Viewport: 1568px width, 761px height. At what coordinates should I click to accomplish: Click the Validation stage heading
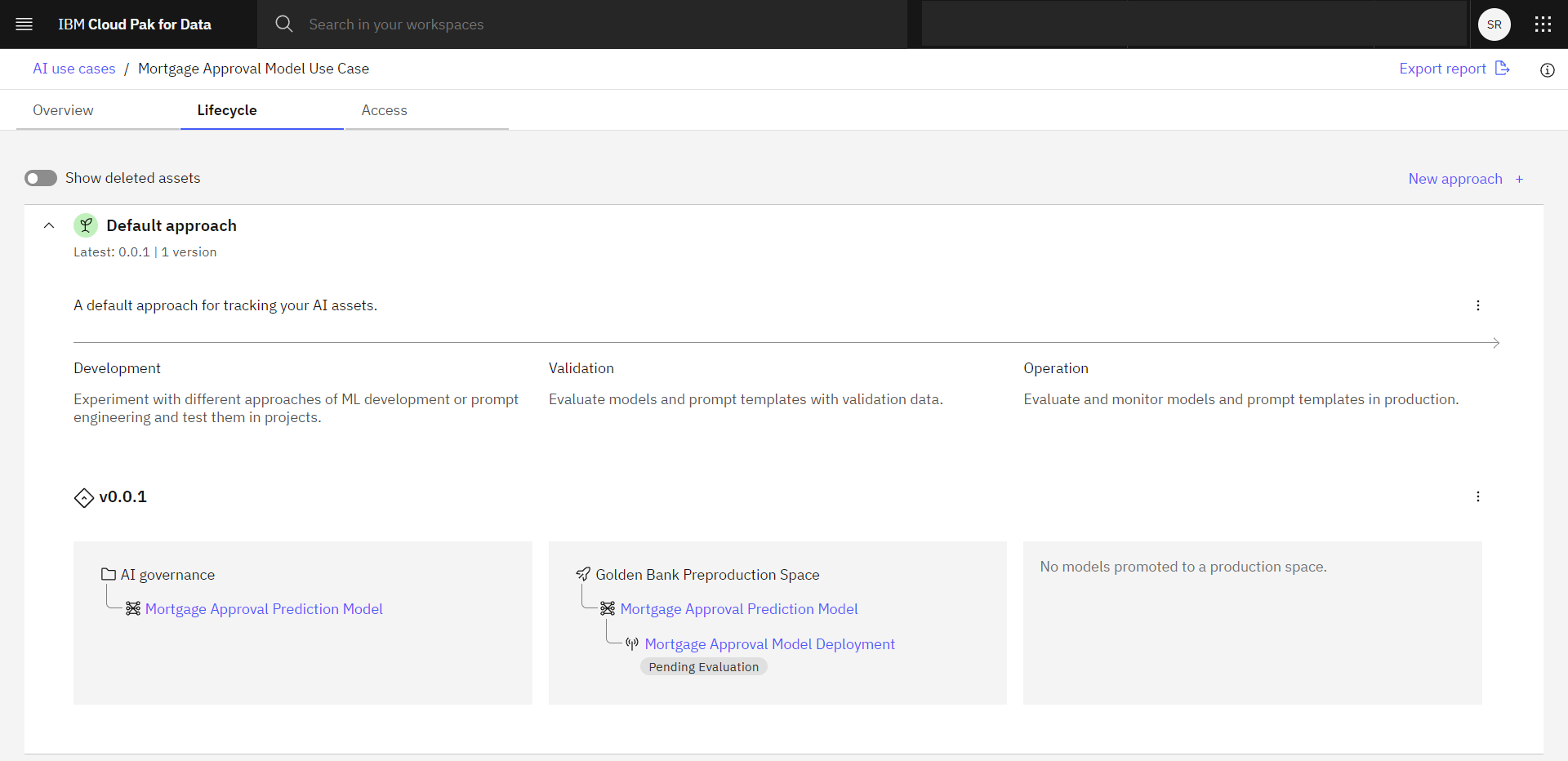pos(581,368)
